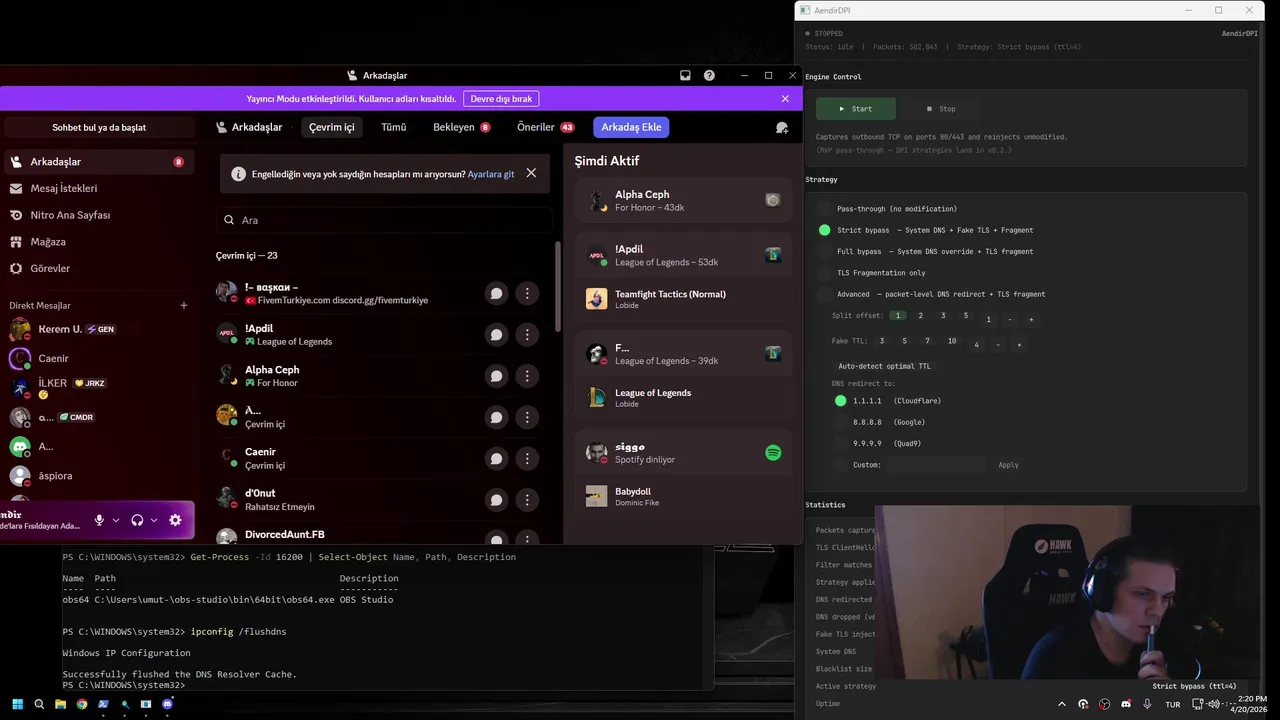Create new direct message plus icon
This screenshot has width=1280, height=720.
pyautogui.click(x=183, y=305)
